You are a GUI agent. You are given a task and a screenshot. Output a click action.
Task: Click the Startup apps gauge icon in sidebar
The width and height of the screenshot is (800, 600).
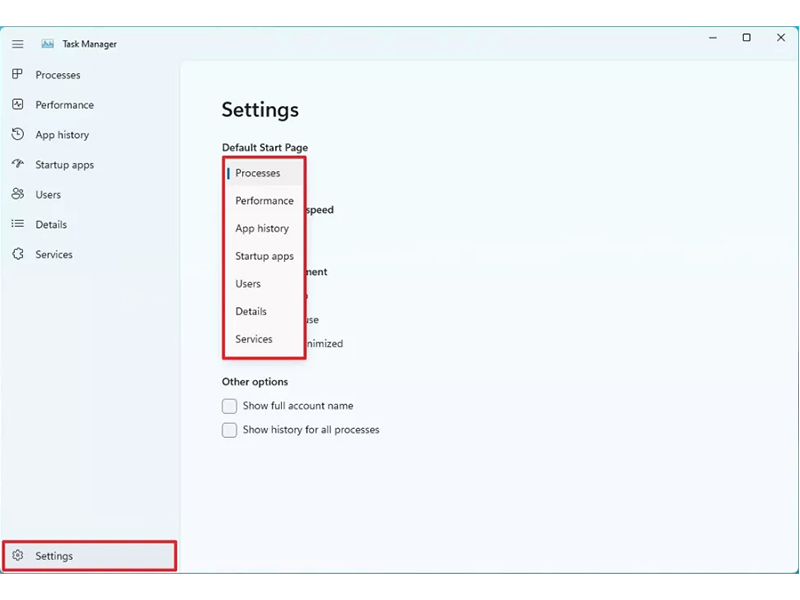click(x=17, y=164)
